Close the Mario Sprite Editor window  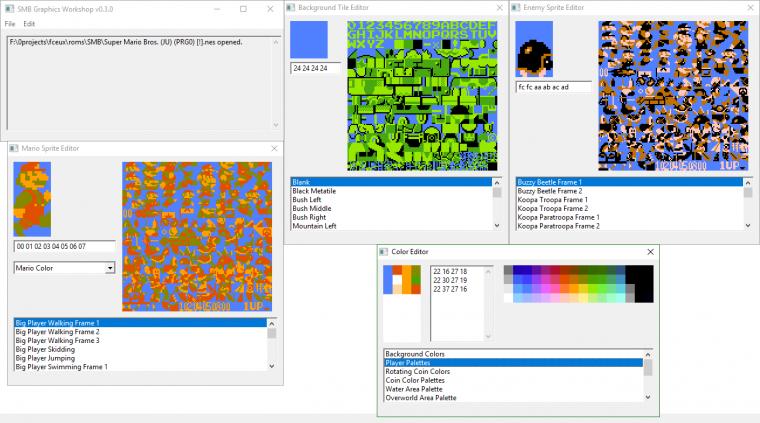pos(274,148)
